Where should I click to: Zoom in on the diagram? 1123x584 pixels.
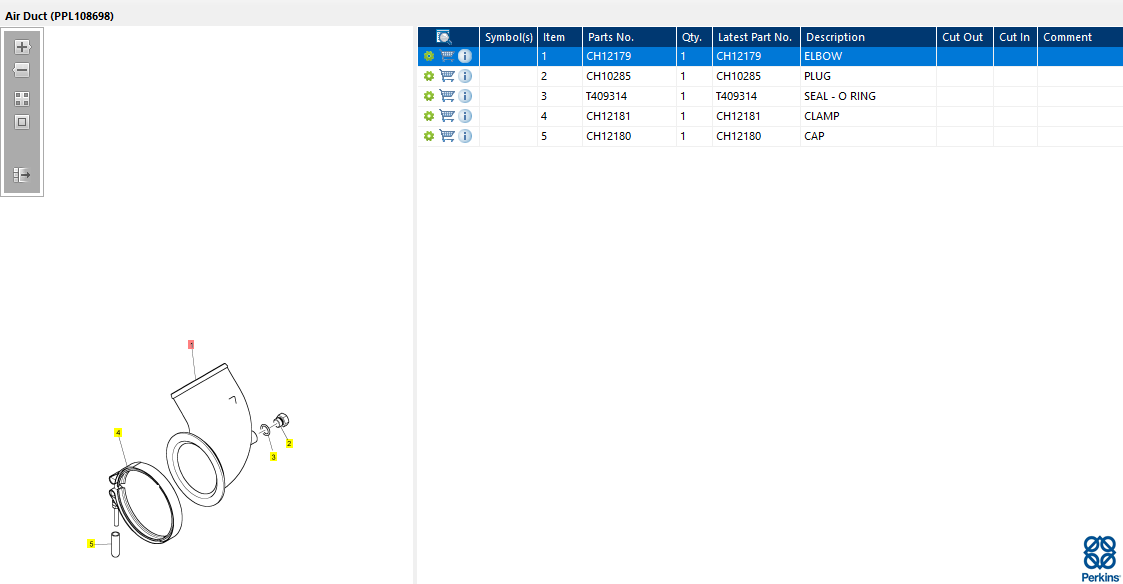[x=22, y=47]
